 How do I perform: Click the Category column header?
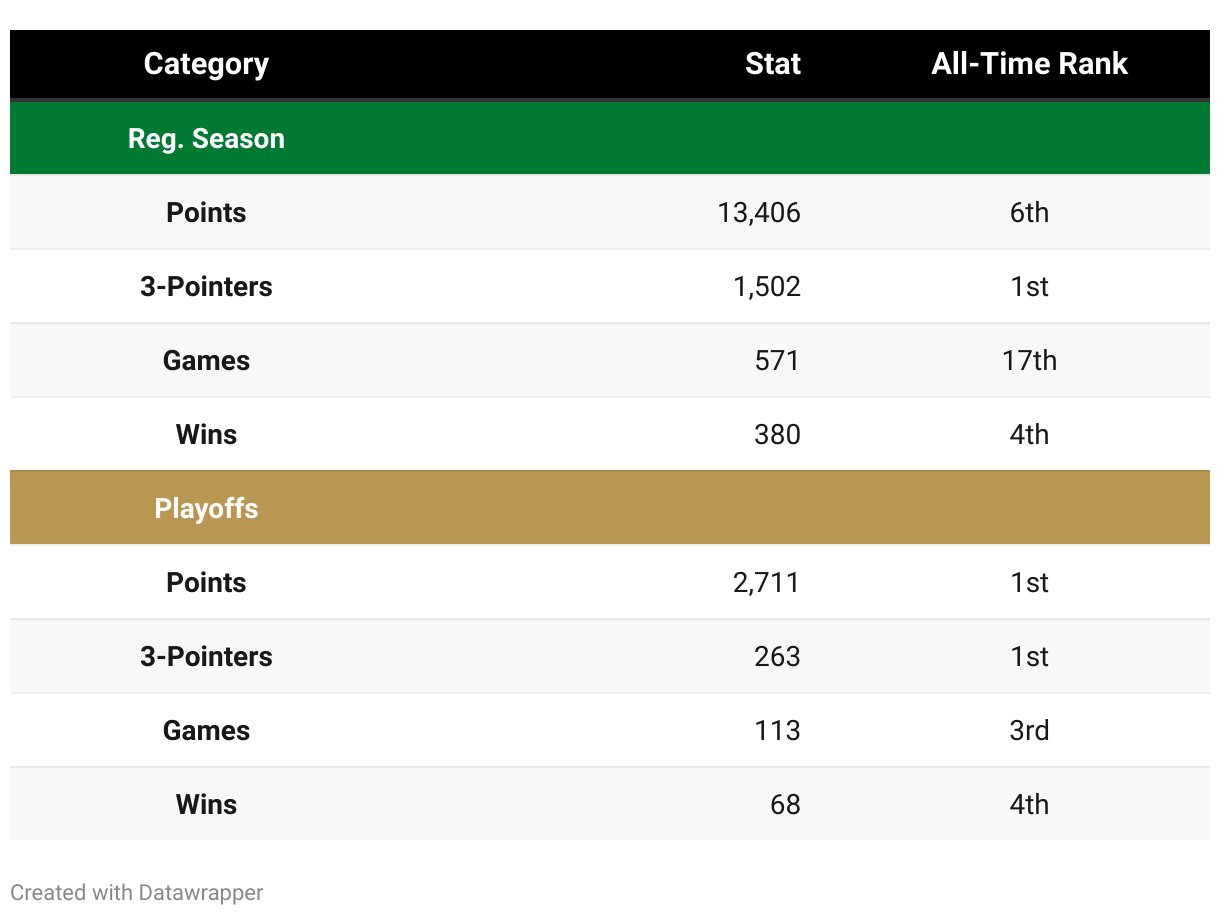pyautogui.click(x=206, y=64)
